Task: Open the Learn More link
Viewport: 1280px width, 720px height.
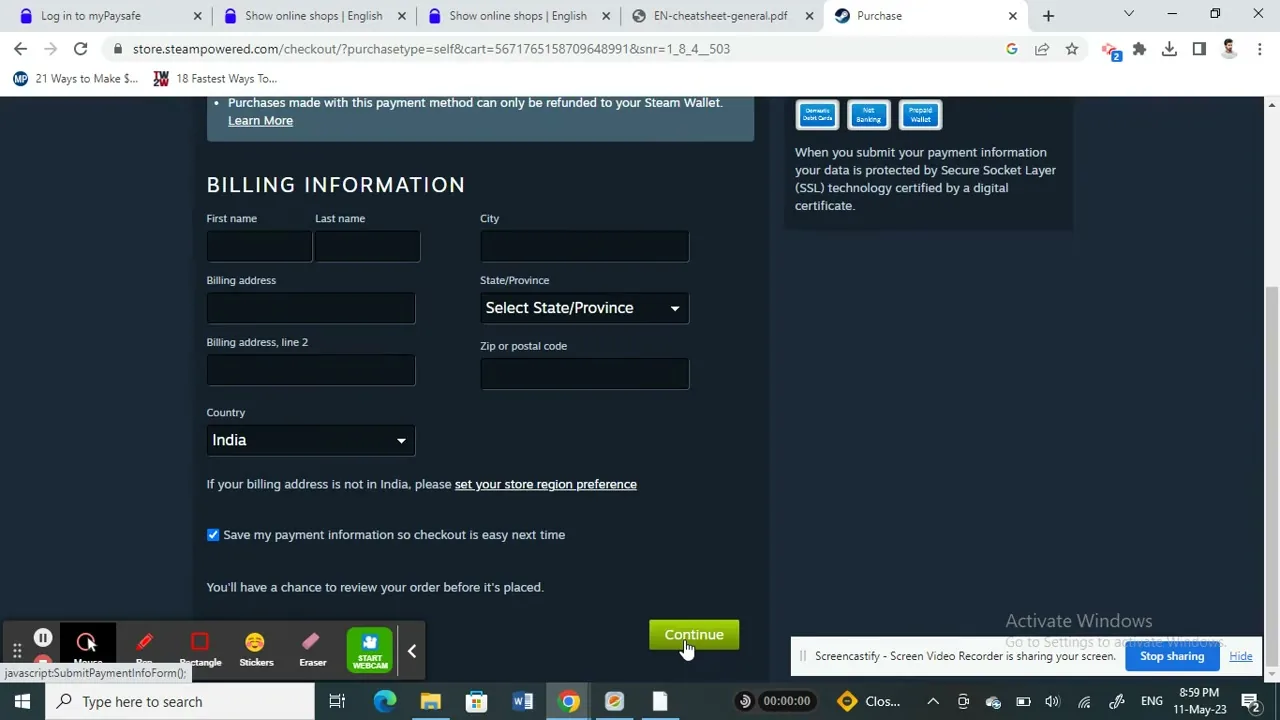Action: (260, 120)
